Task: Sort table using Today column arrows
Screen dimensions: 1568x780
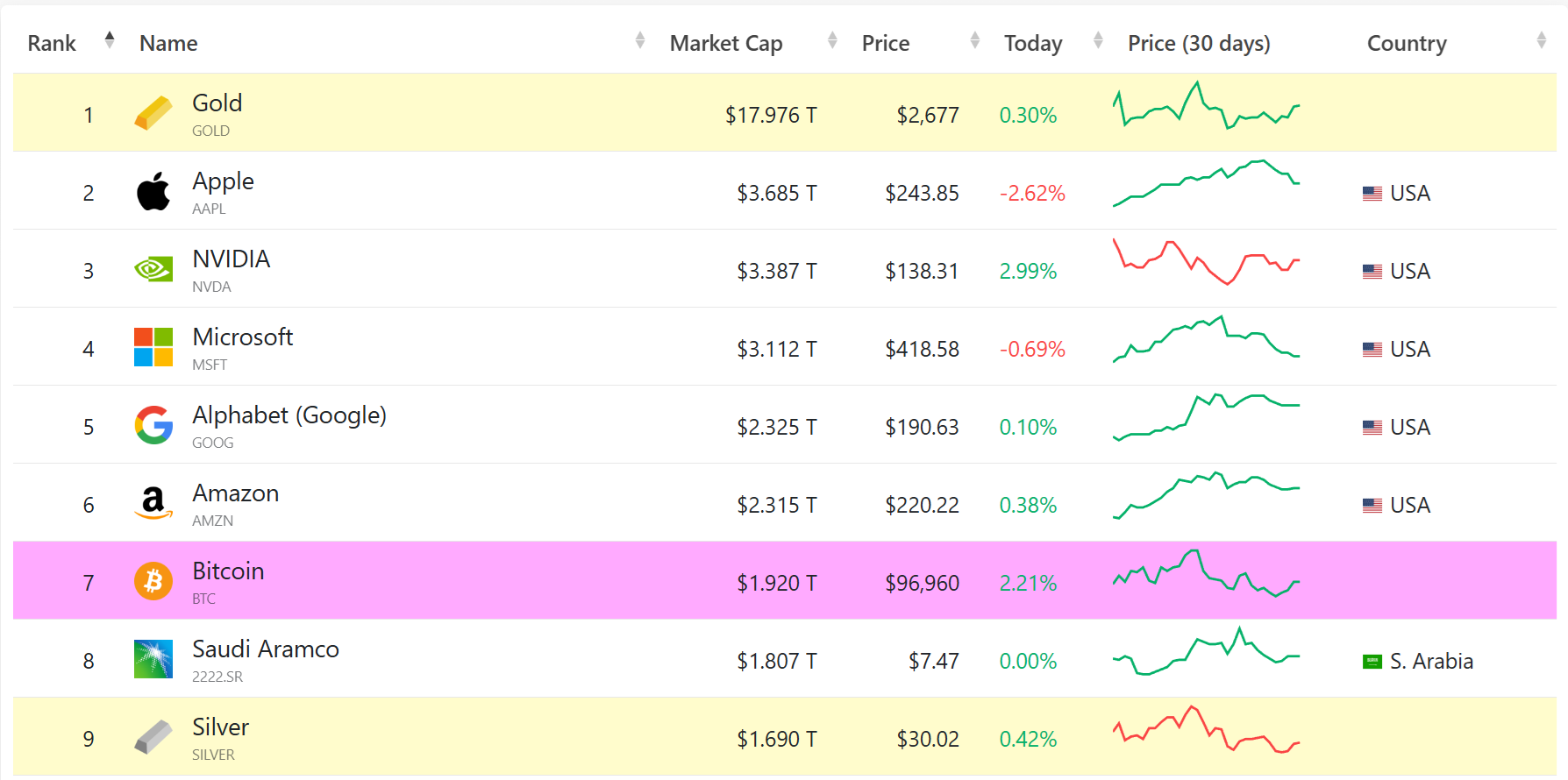Action: pos(1098,39)
